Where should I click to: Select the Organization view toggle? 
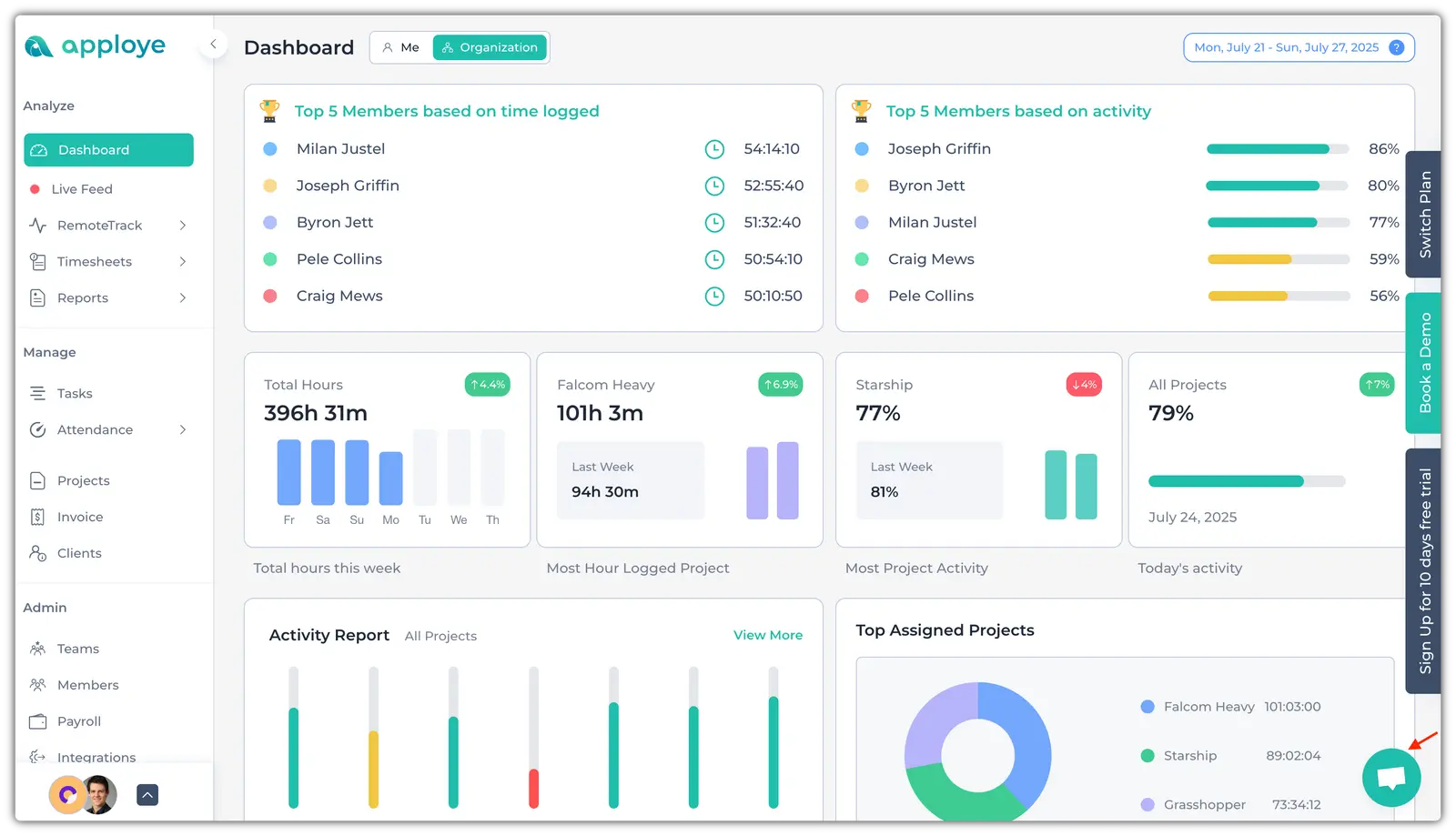pos(490,47)
